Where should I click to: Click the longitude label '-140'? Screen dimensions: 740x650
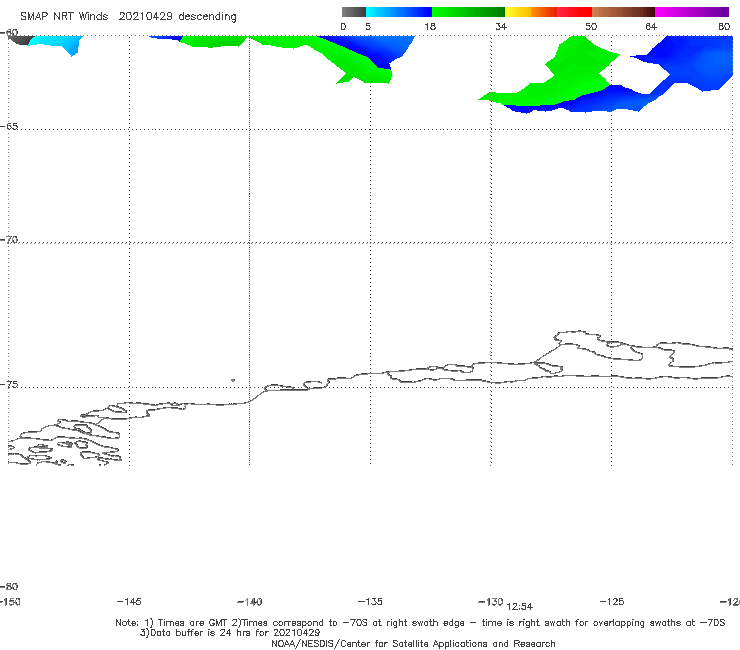250,601
